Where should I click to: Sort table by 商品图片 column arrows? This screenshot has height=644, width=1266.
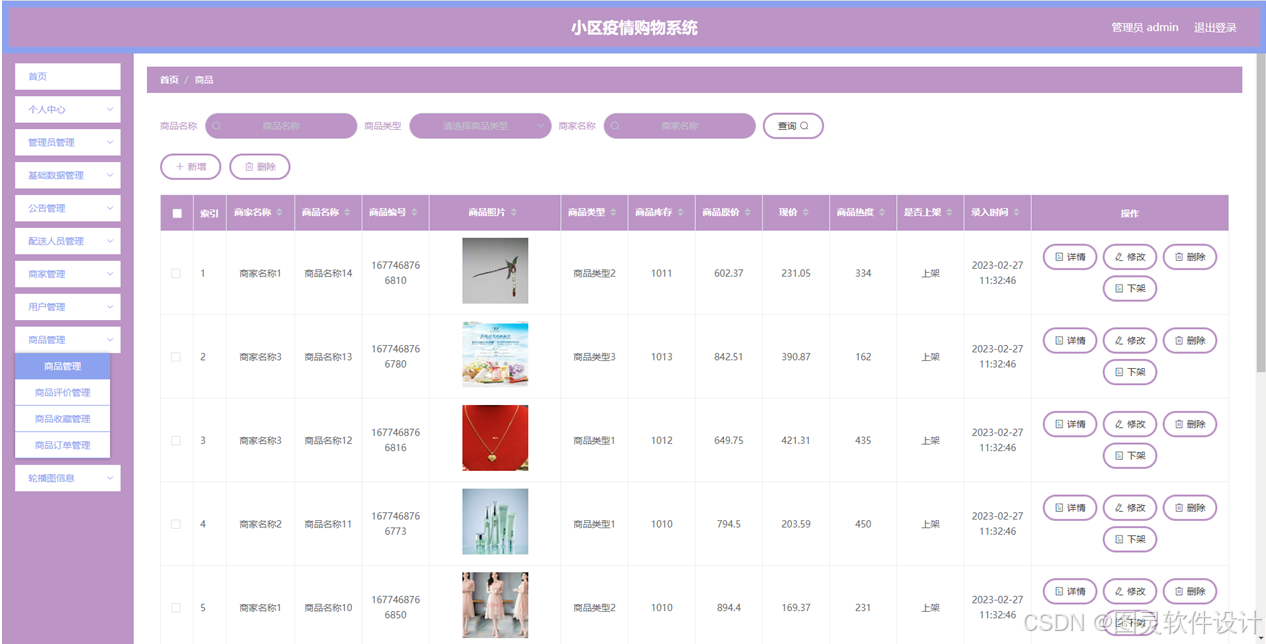pyautogui.click(x=515, y=213)
